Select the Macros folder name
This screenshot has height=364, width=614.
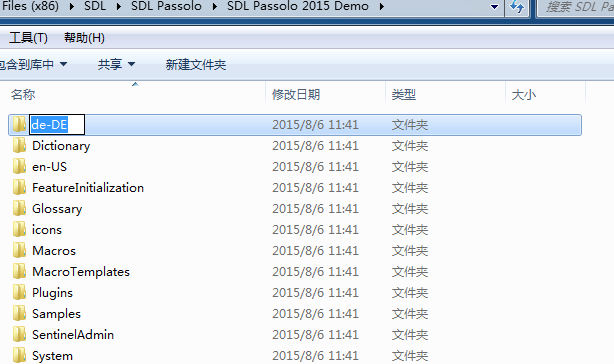(54, 250)
